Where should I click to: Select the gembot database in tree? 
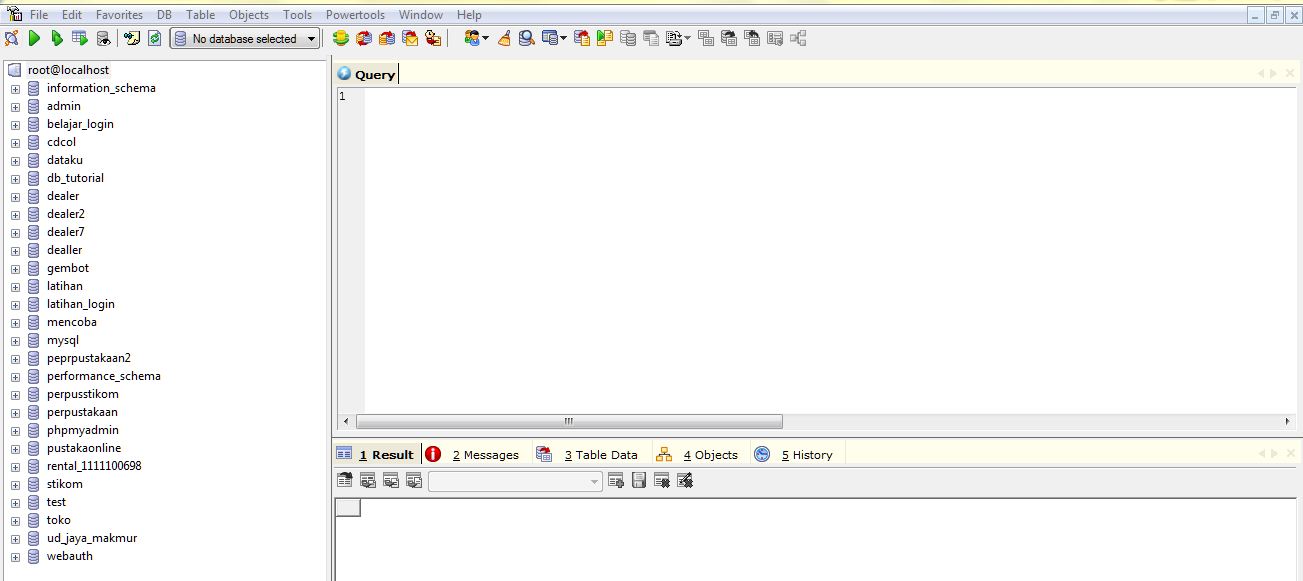pyautogui.click(x=68, y=268)
